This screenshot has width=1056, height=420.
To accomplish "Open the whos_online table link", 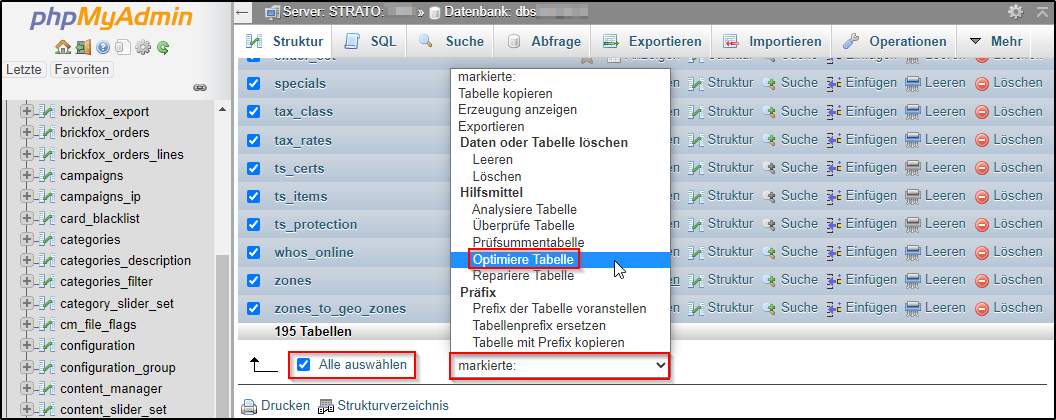I will pyautogui.click(x=314, y=252).
